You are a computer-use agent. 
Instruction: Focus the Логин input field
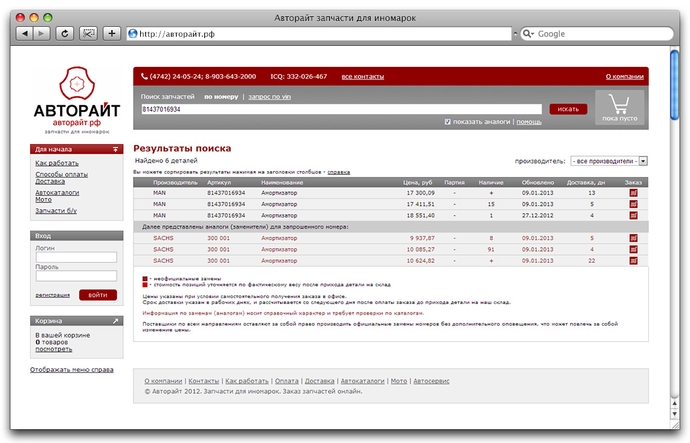(76, 257)
